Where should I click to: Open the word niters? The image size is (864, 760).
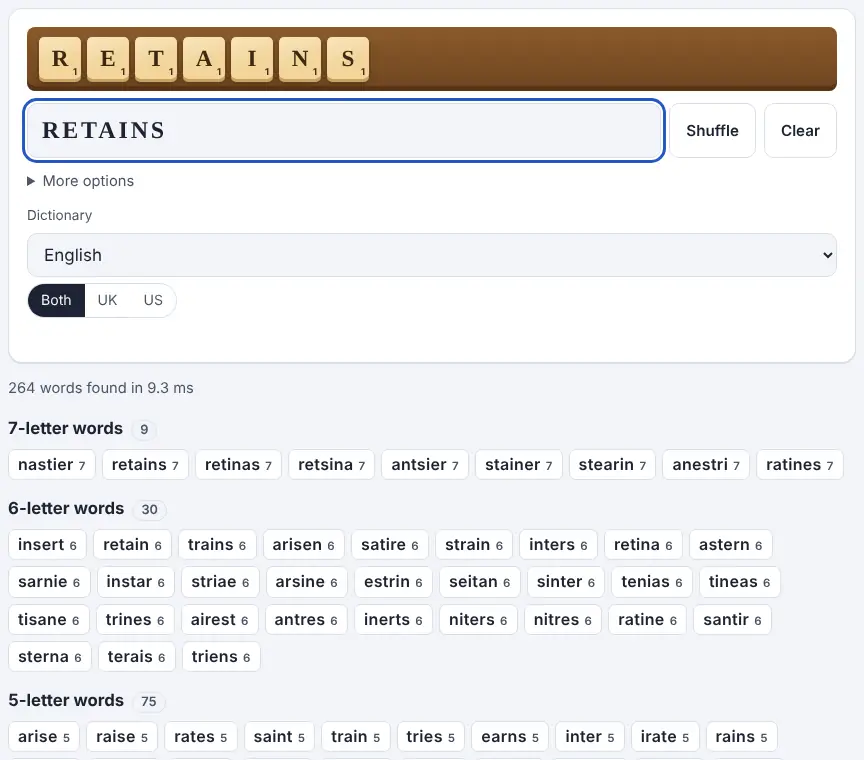pos(478,619)
